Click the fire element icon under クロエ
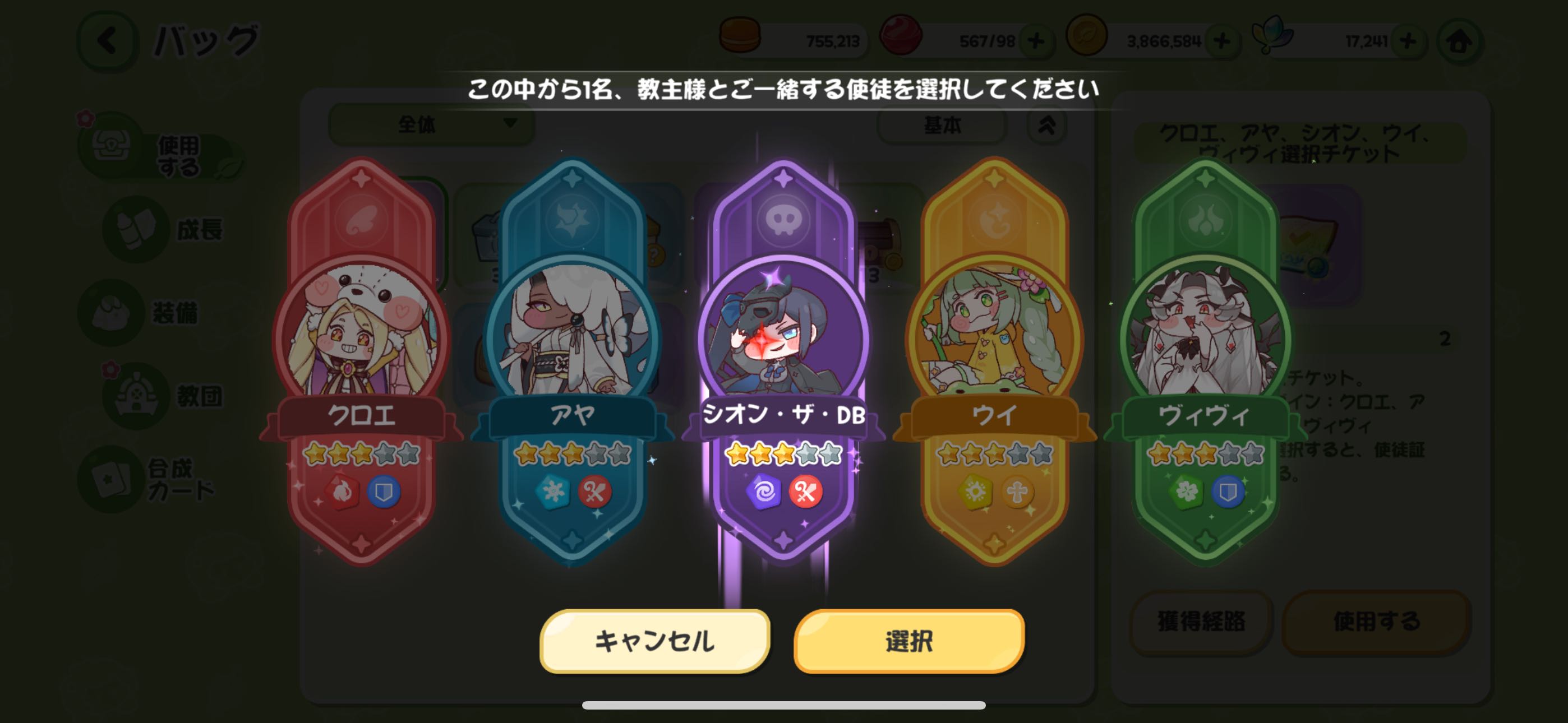The height and width of the screenshot is (723, 1568). (341, 492)
